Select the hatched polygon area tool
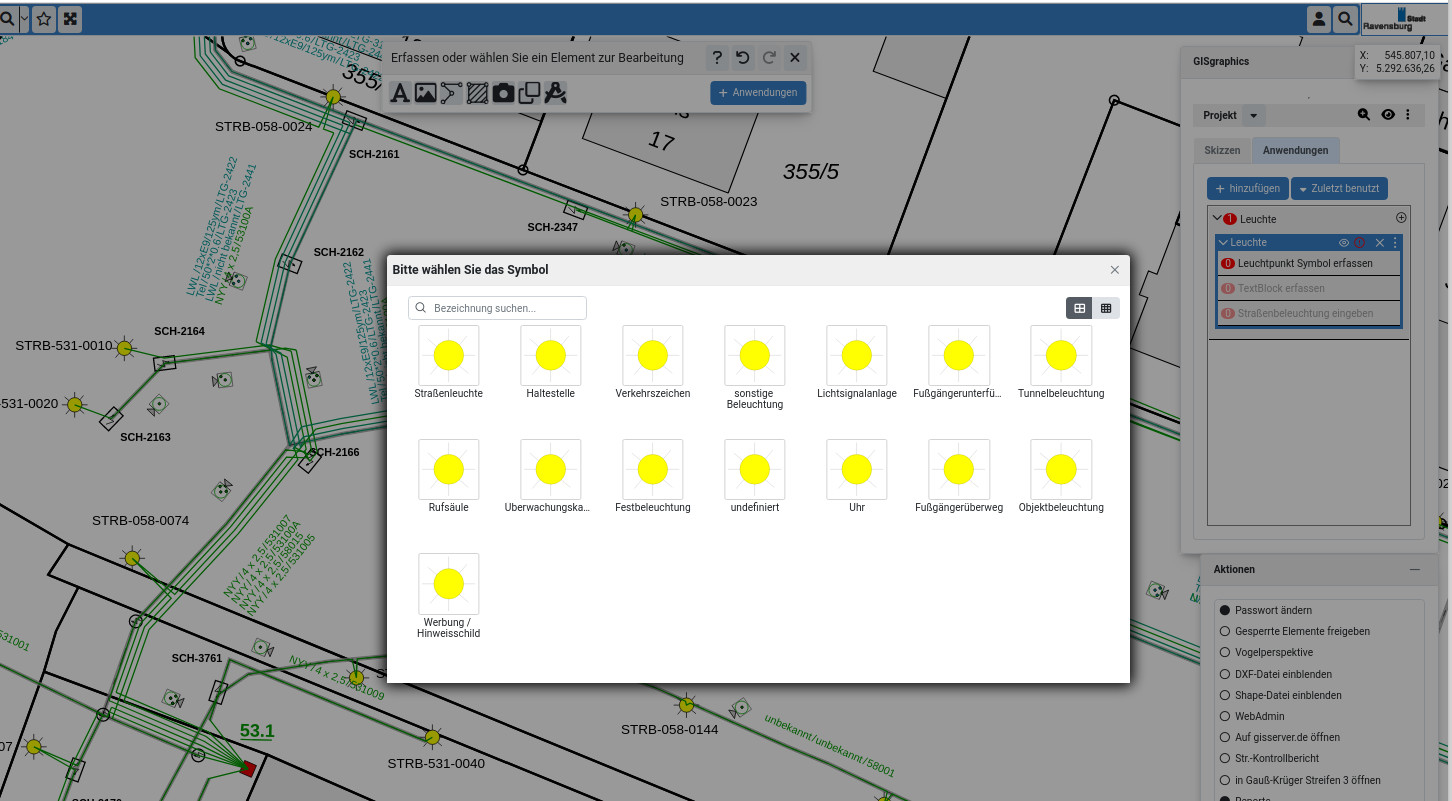 point(478,93)
